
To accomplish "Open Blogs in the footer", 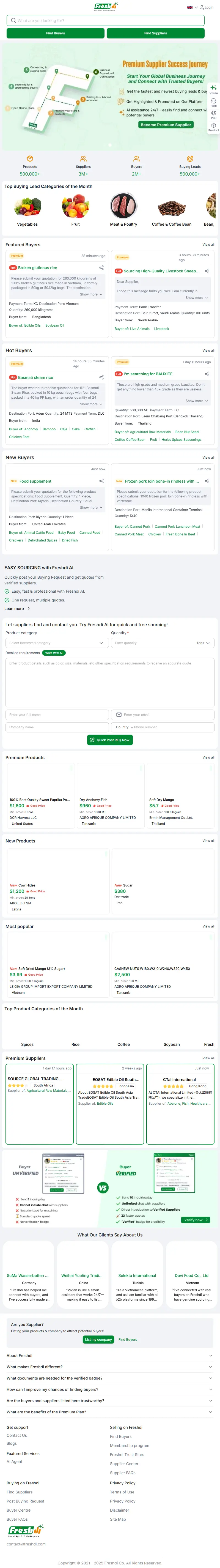I will pyautogui.click(x=12, y=1443).
